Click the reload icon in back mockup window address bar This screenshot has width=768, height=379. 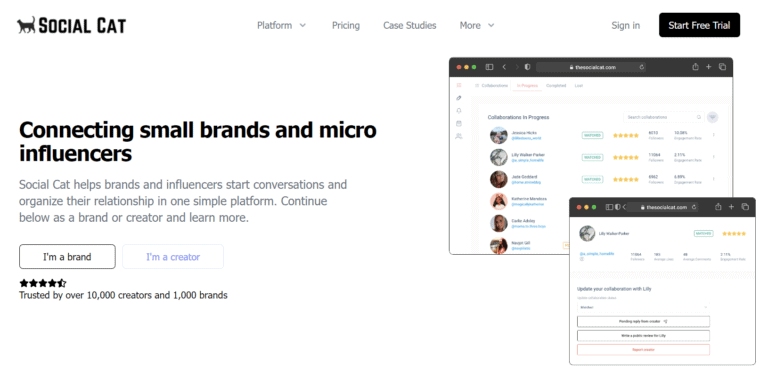pyautogui.click(x=642, y=67)
